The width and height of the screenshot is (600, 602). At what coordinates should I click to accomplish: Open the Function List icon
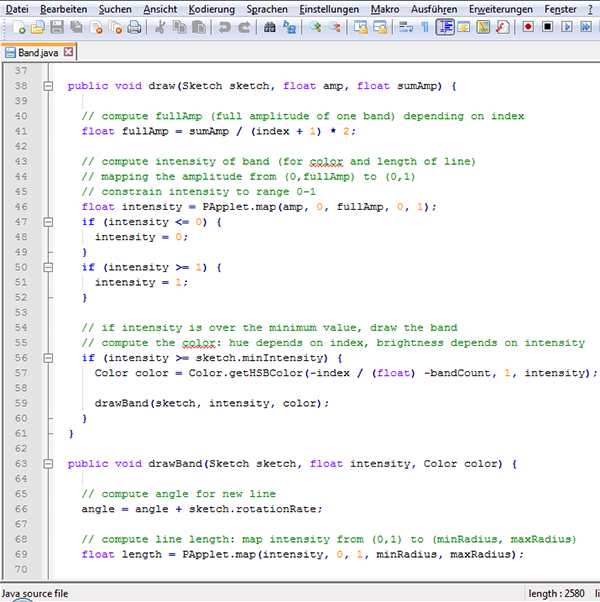click(502, 27)
